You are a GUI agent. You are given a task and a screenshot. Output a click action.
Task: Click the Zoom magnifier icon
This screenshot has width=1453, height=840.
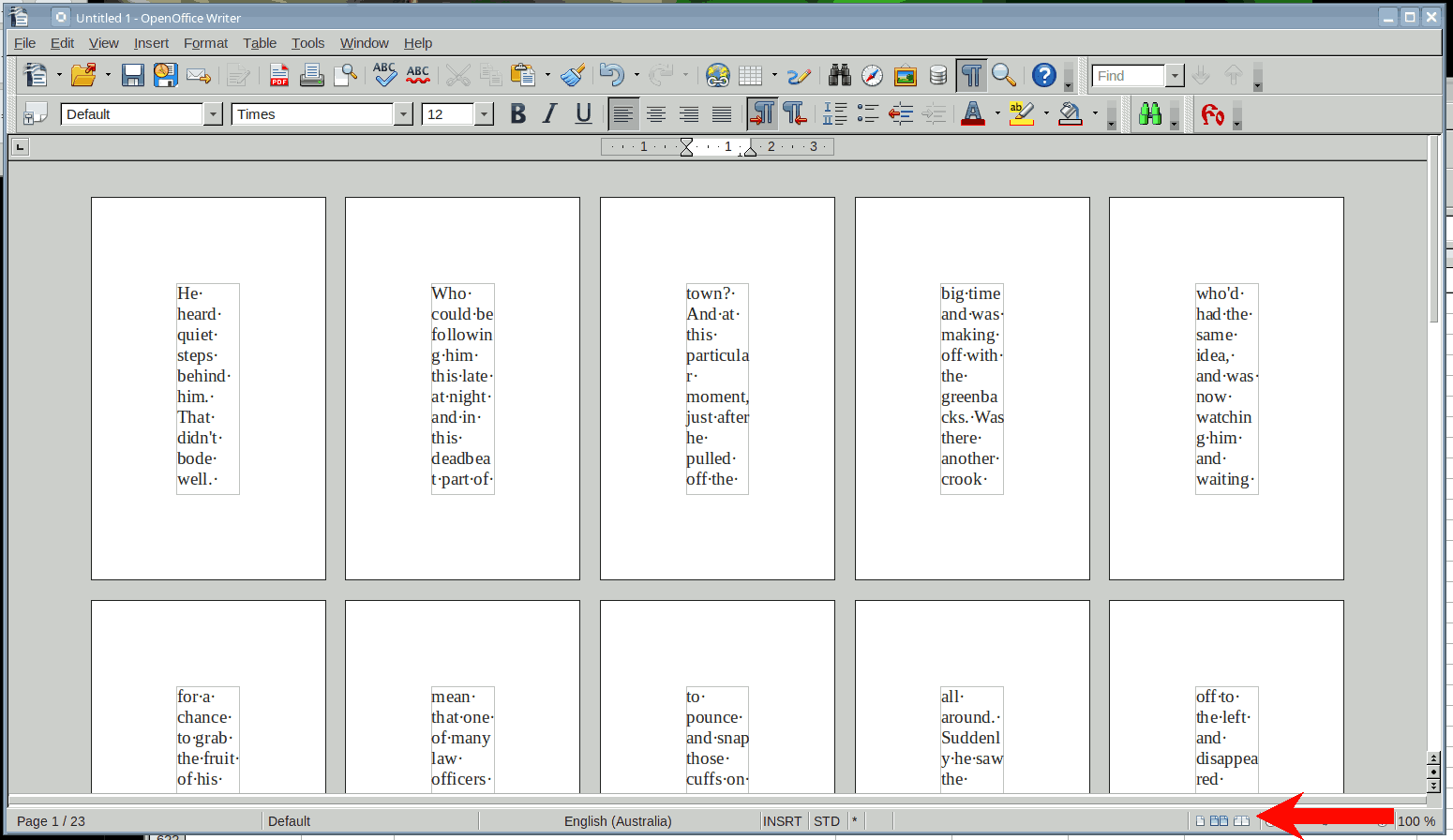pyautogui.click(x=1004, y=75)
